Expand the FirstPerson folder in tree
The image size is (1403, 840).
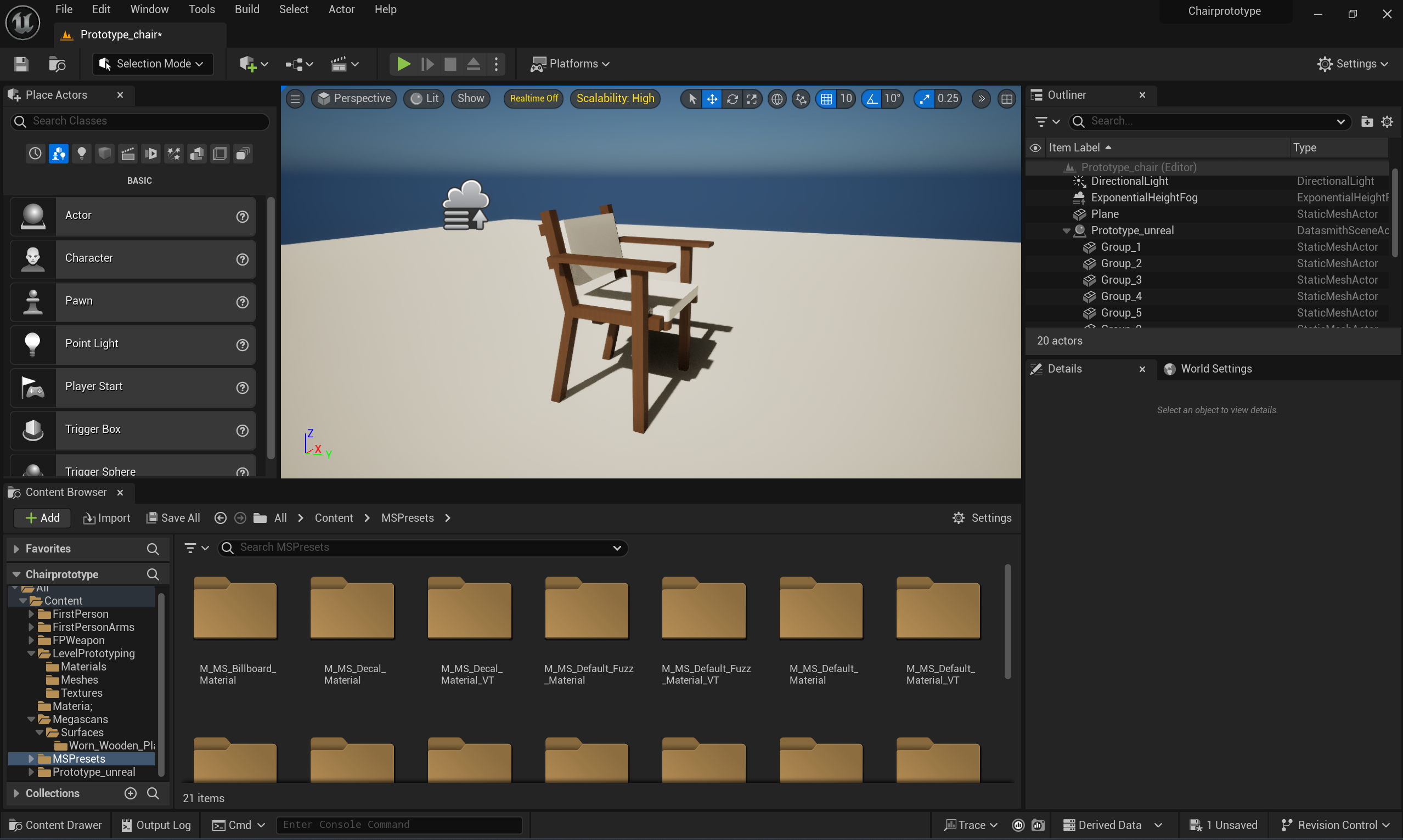point(31,614)
